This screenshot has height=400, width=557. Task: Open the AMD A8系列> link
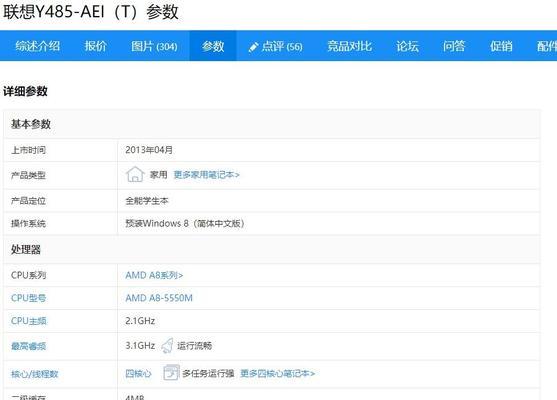pos(154,275)
